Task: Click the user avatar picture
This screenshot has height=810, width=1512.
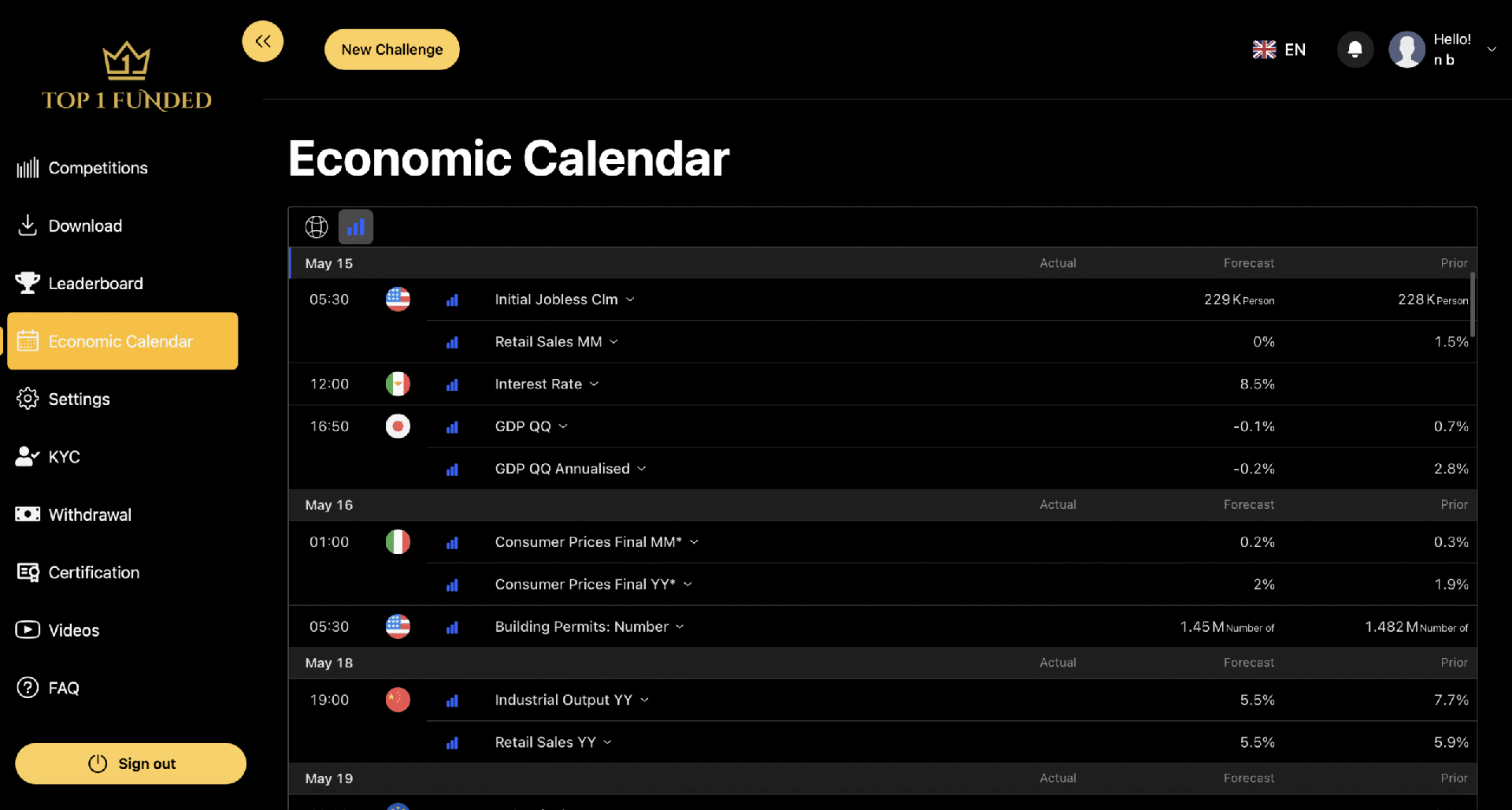Action: (x=1406, y=50)
